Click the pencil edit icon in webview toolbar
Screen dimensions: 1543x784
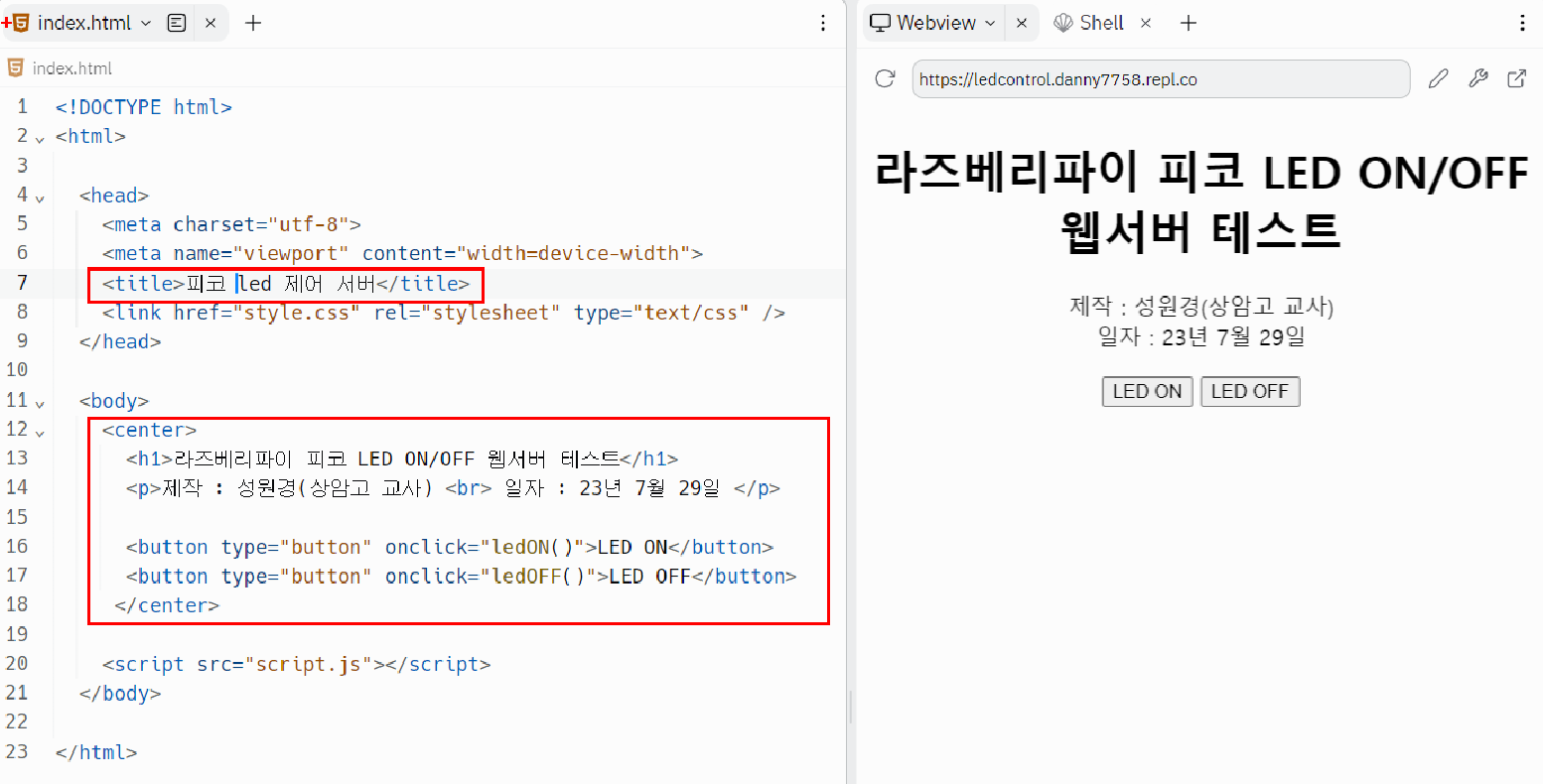(x=1438, y=79)
